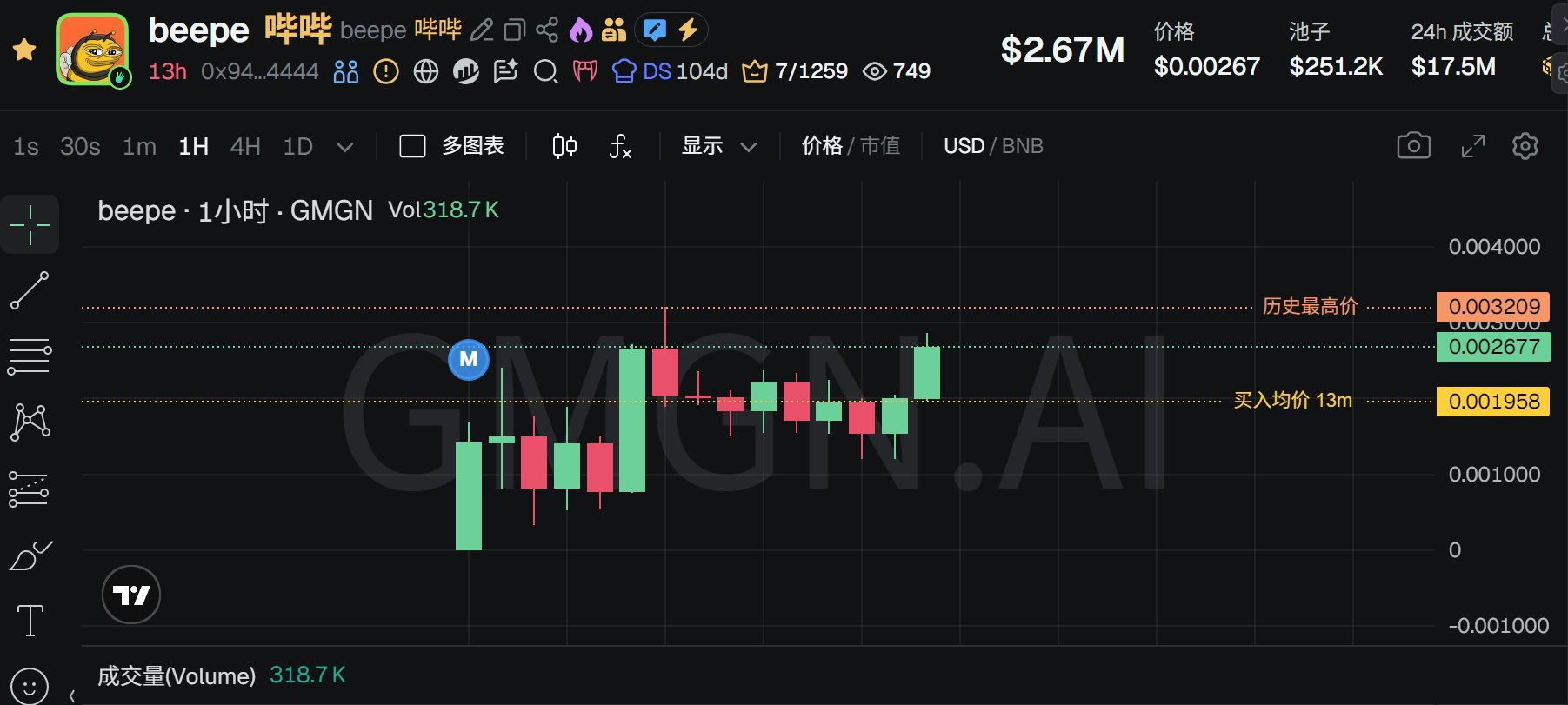The height and width of the screenshot is (705, 1568).
Task: Switch price denomination to BNB
Action: pos(1023,146)
